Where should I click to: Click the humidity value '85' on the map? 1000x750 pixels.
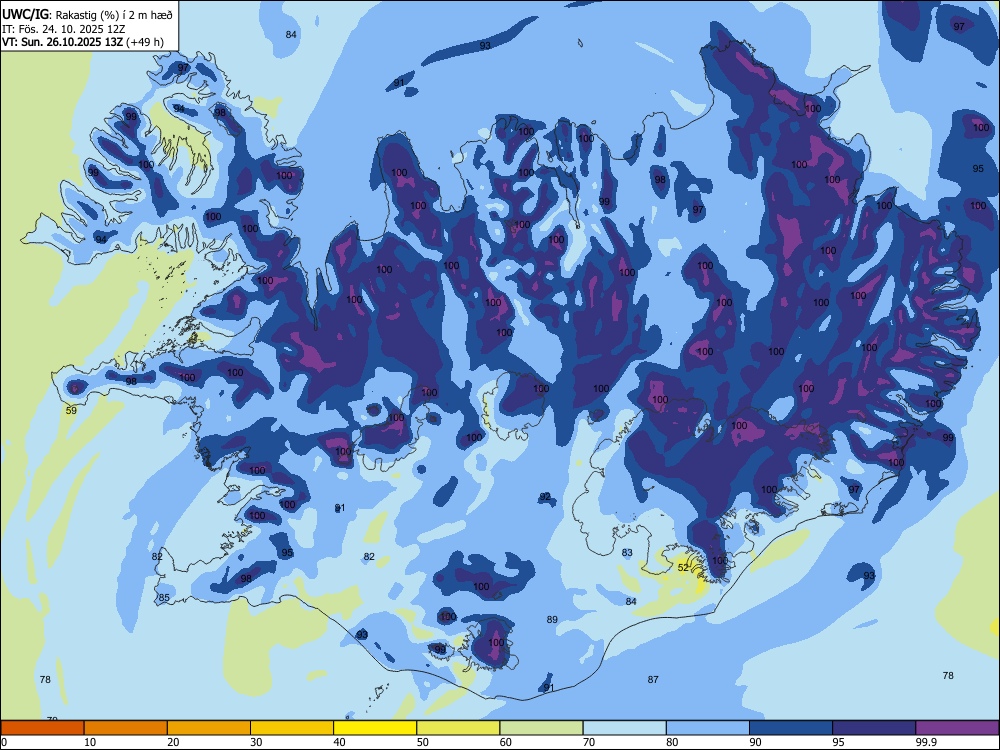(x=164, y=598)
